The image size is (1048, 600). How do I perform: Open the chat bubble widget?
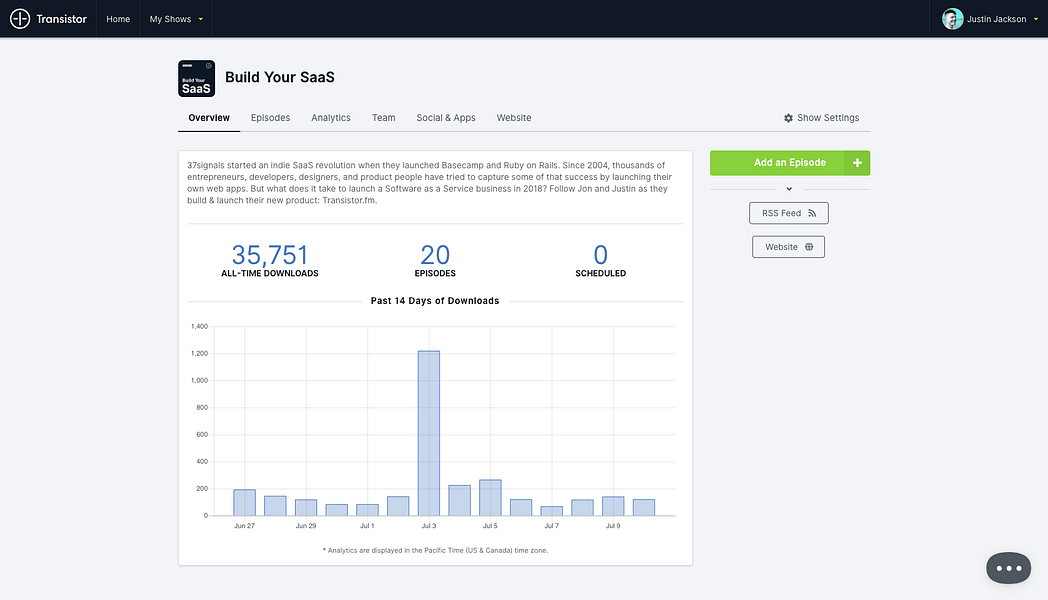tap(1009, 568)
